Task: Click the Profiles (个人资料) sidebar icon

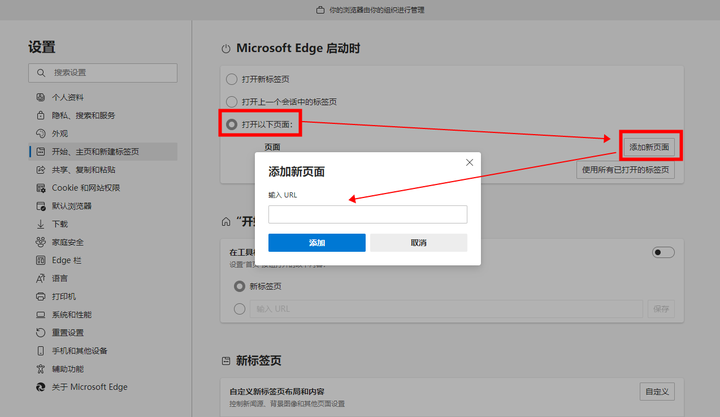Action: point(40,97)
